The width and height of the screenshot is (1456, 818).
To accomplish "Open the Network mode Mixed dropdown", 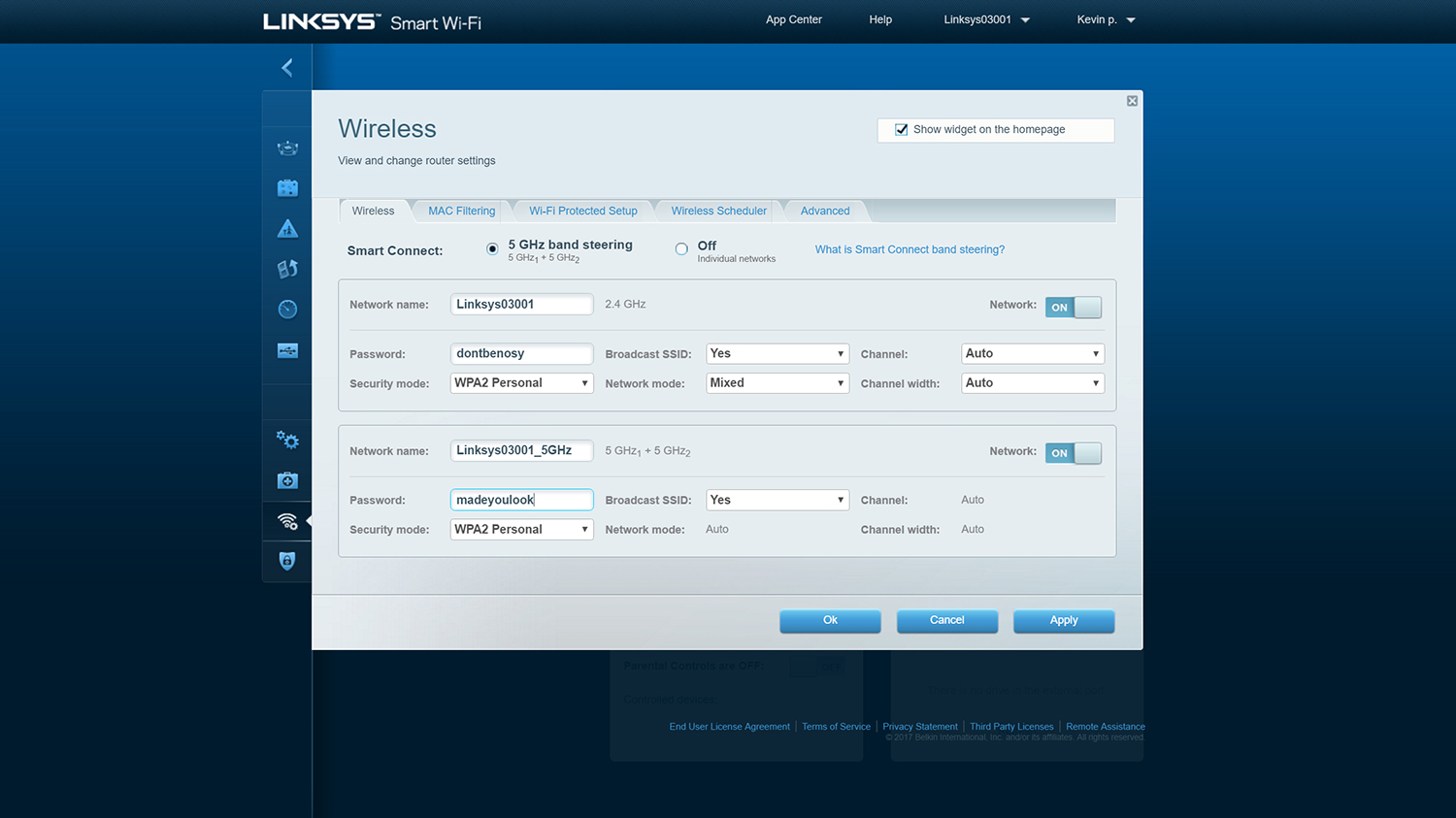I will click(x=778, y=383).
